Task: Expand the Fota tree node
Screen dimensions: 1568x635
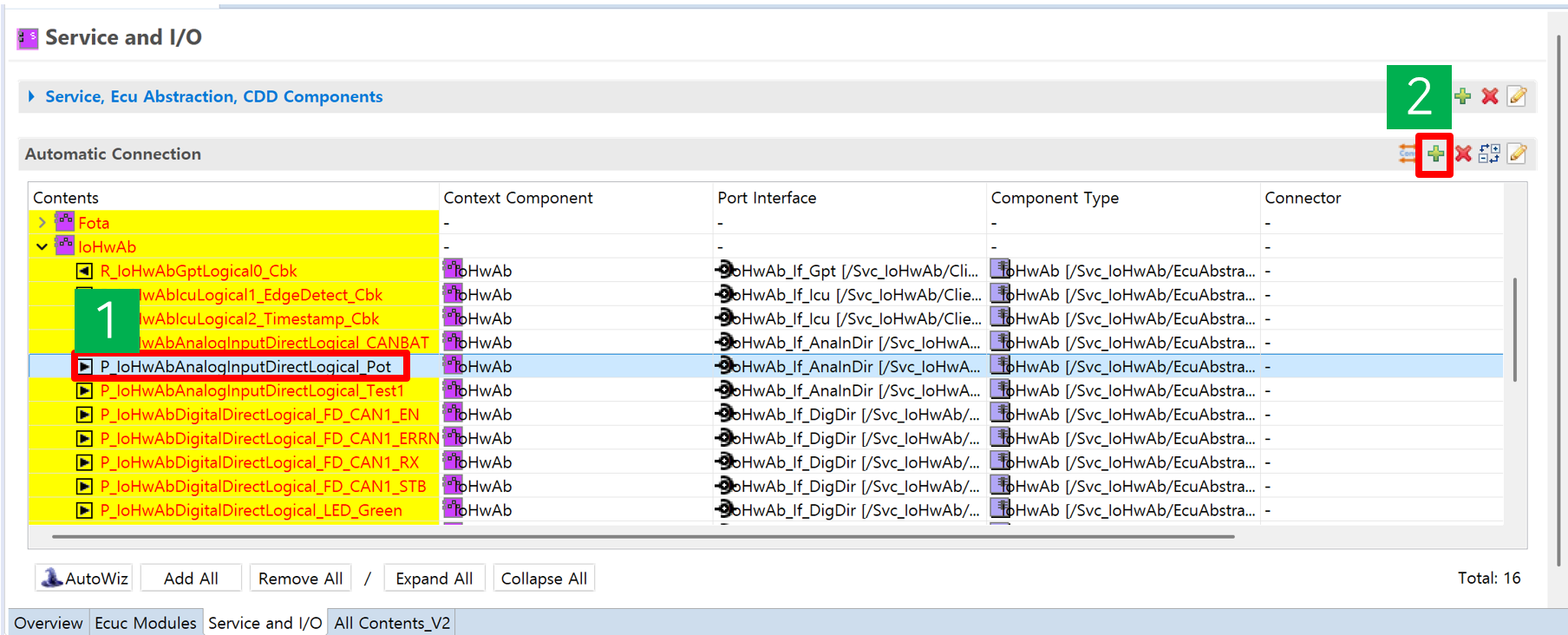Action: click(x=42, y=223)
